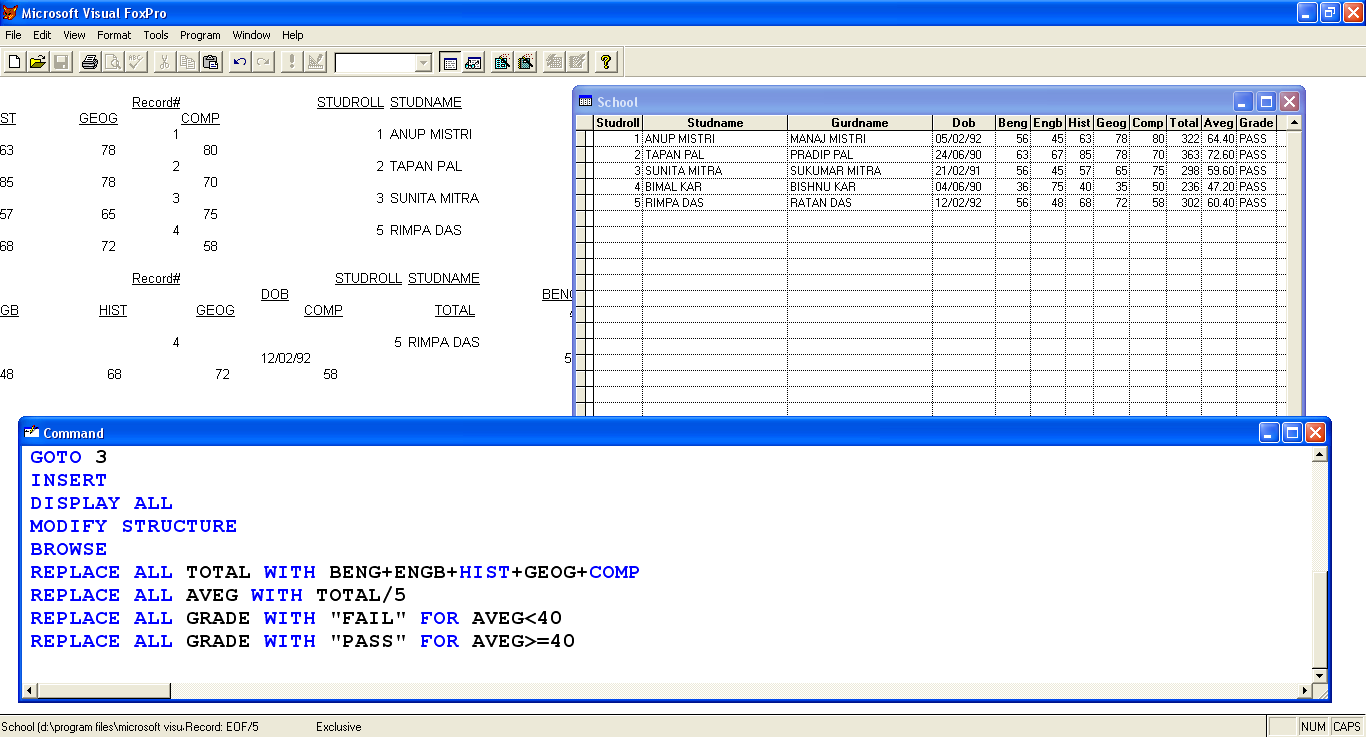Open Visual FoxPro Help
This screenshot has width=1366, height=737.
pos(606,61)
